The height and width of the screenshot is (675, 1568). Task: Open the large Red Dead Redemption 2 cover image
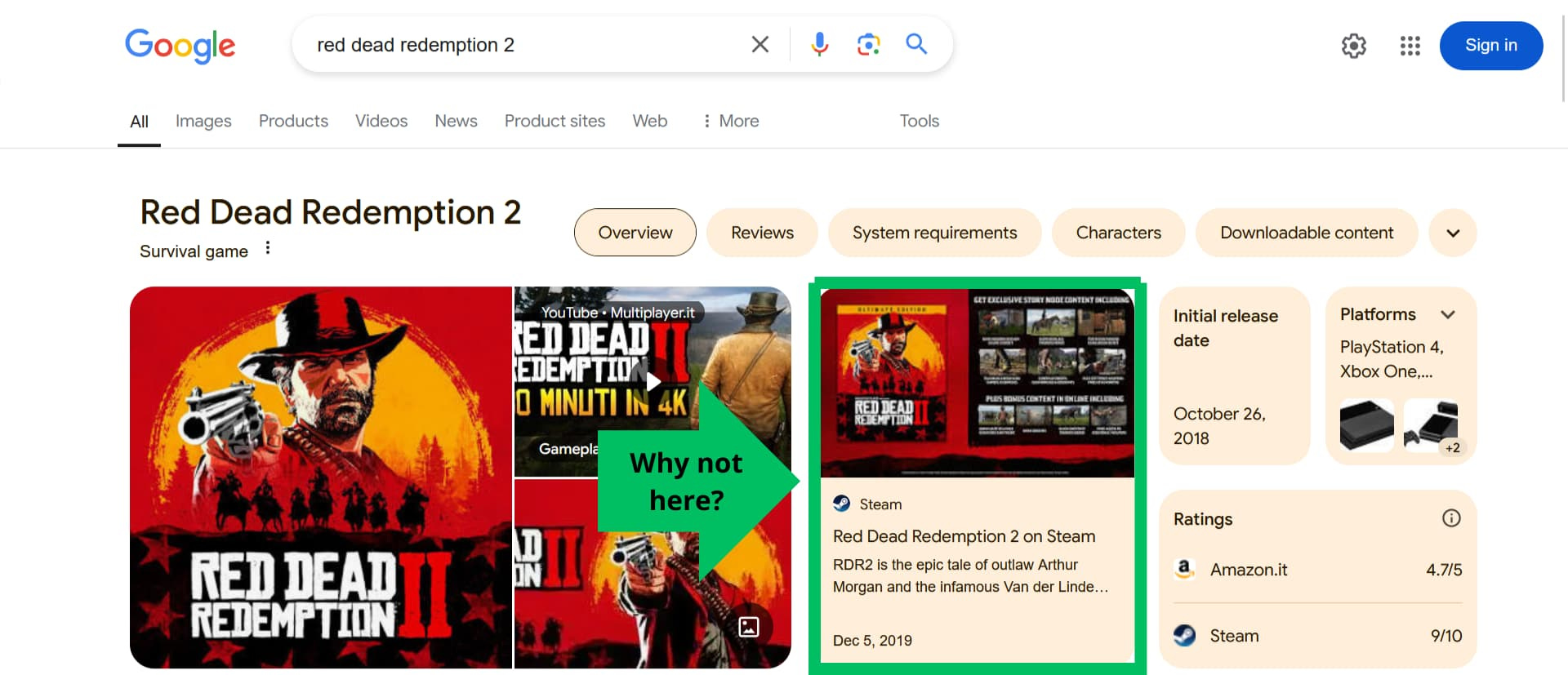click(x=321, y=477)
